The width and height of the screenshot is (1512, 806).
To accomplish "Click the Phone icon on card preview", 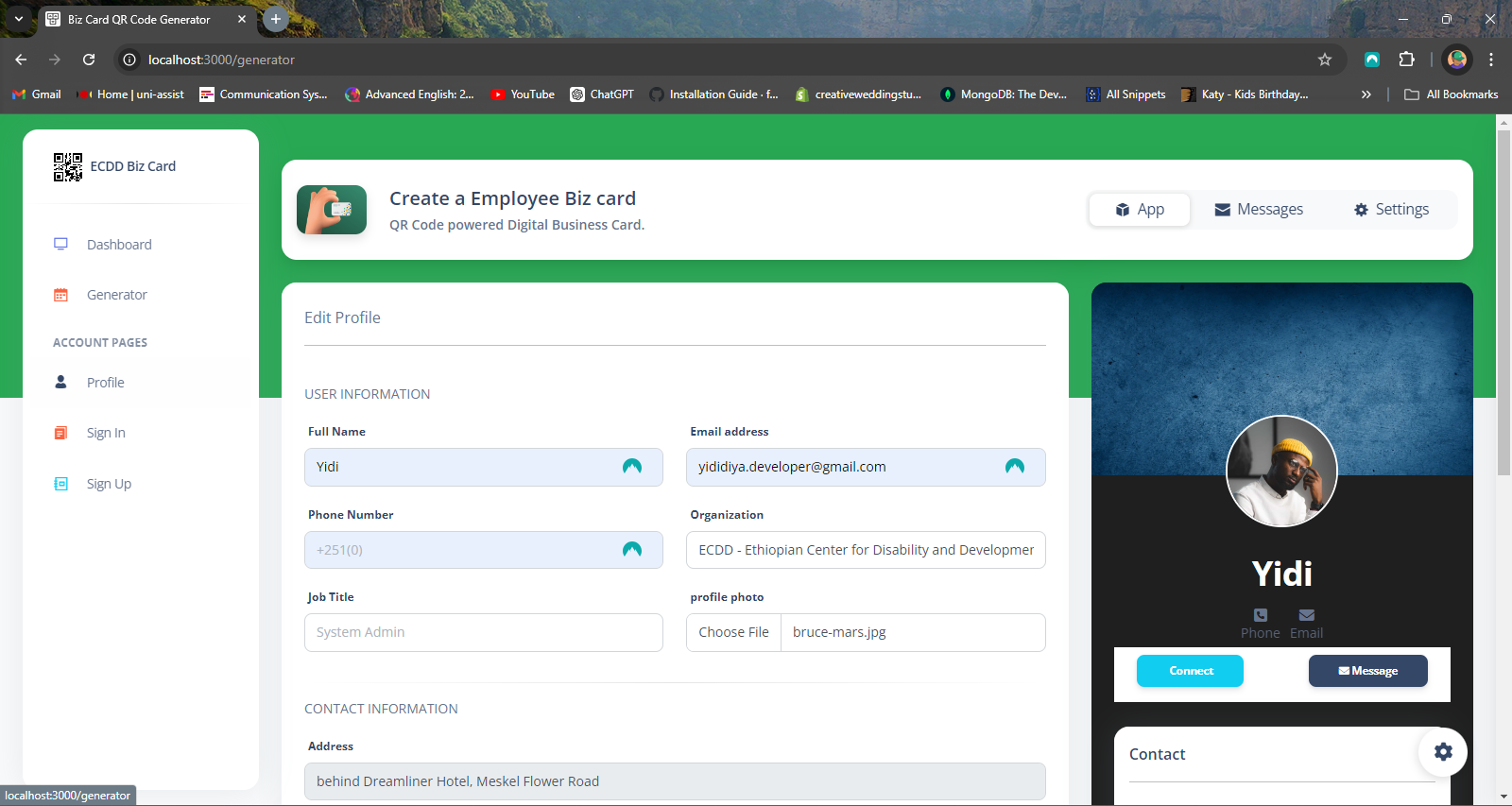I will click(1260, 615).
